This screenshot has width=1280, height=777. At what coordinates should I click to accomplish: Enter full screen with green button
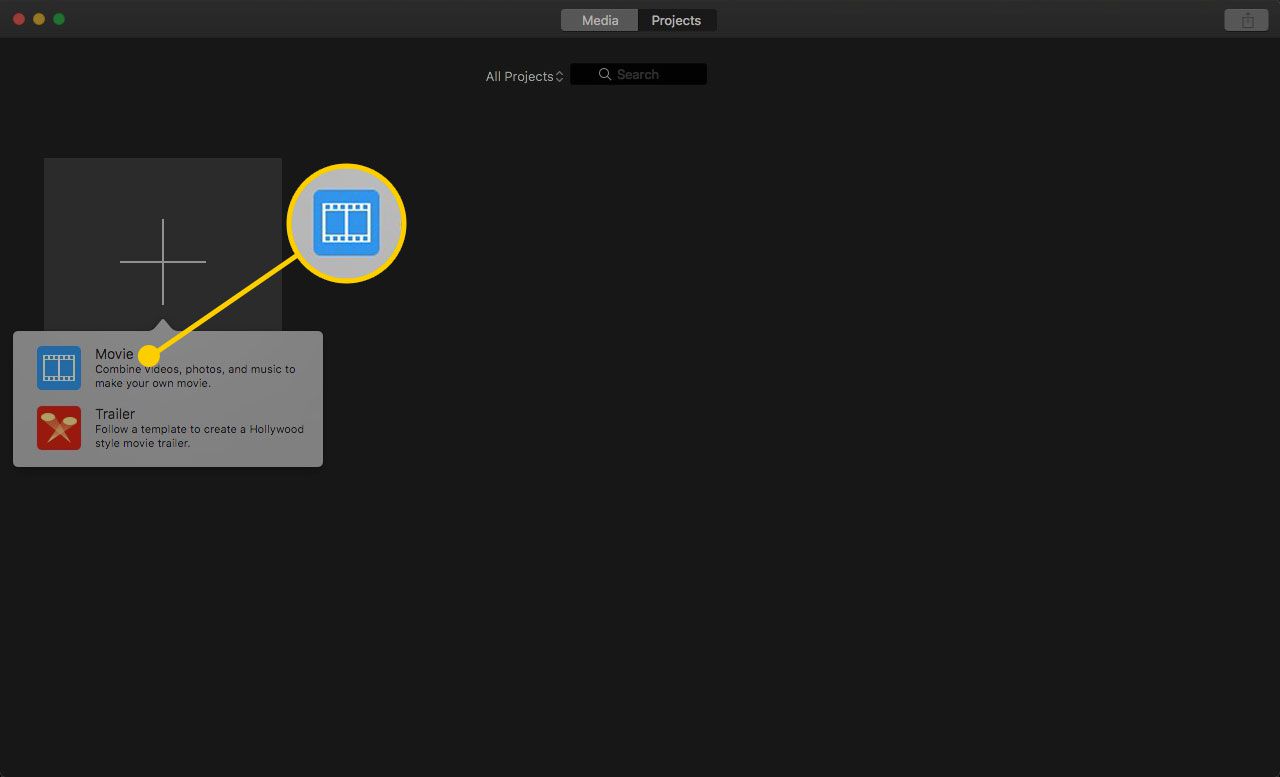59,19
